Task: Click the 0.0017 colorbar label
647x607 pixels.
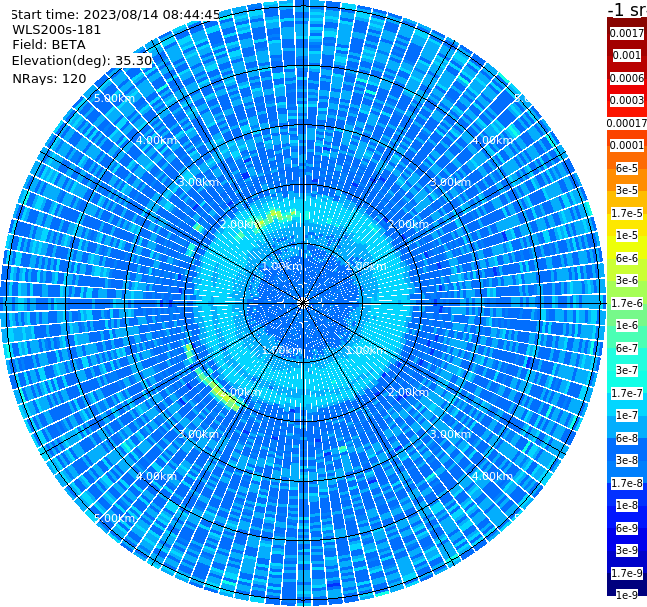Action: pyautogui.click(x=626, y=33)
